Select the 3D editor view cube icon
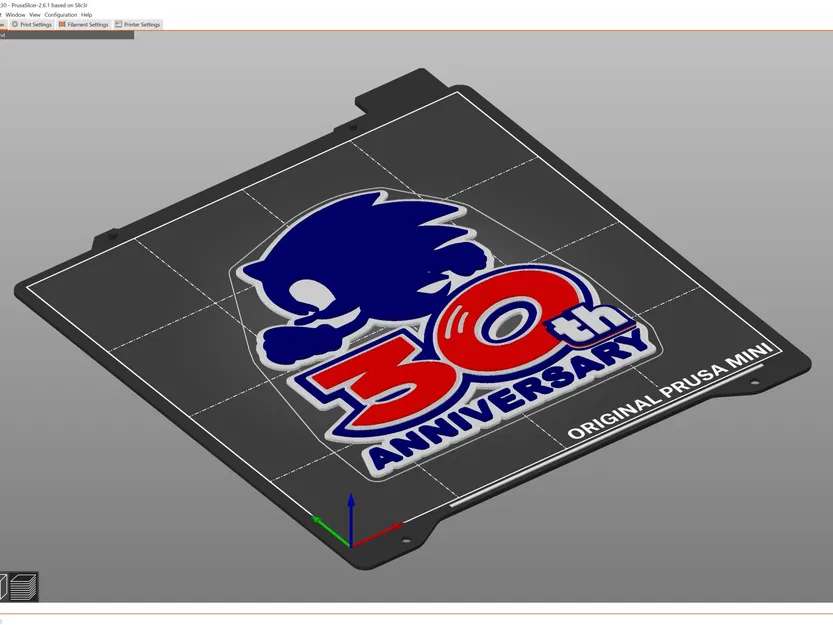The width and height of the screenshot is (833, 625). tap(3, 586)
